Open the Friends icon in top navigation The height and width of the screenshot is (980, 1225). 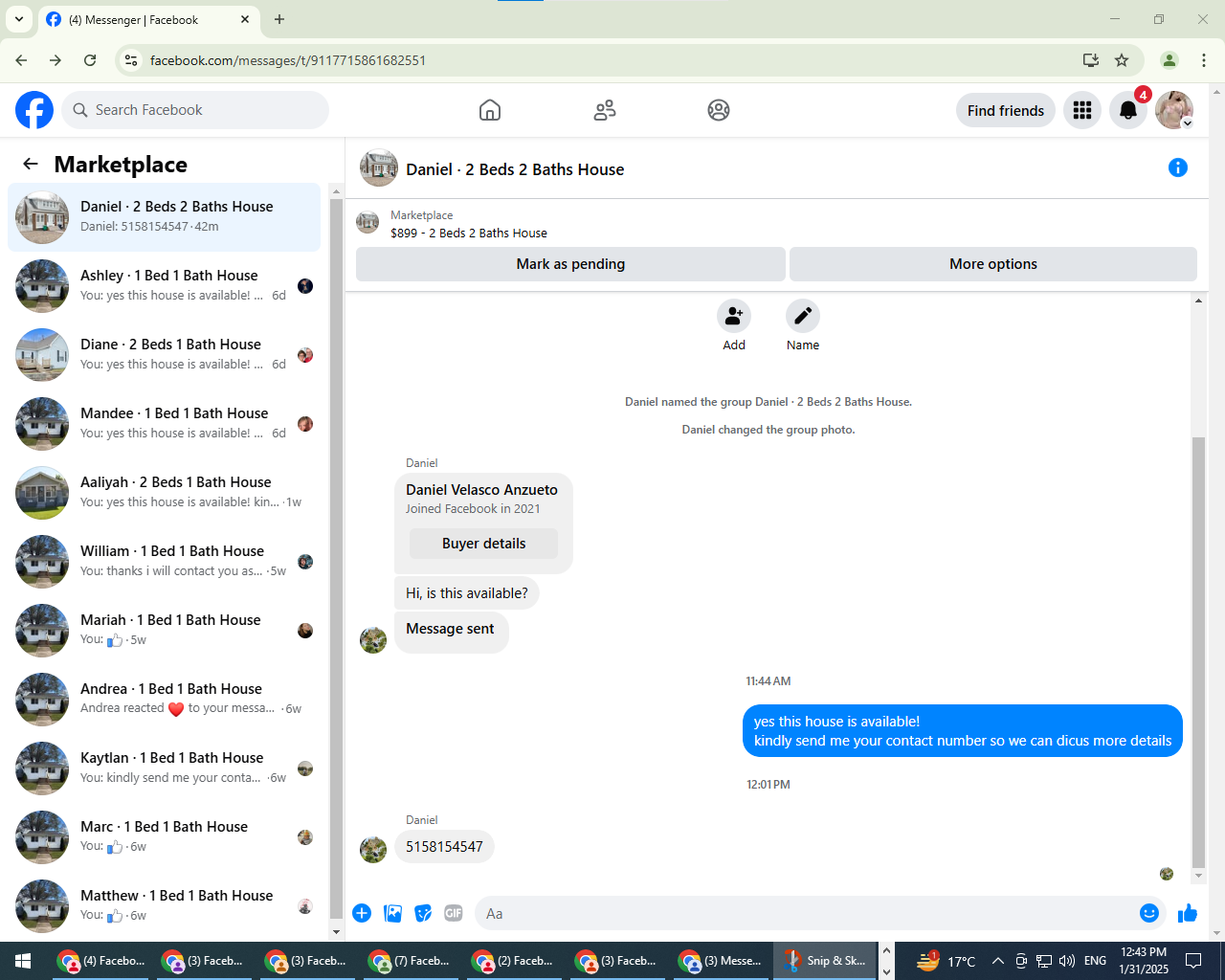(x=605, y=110)
